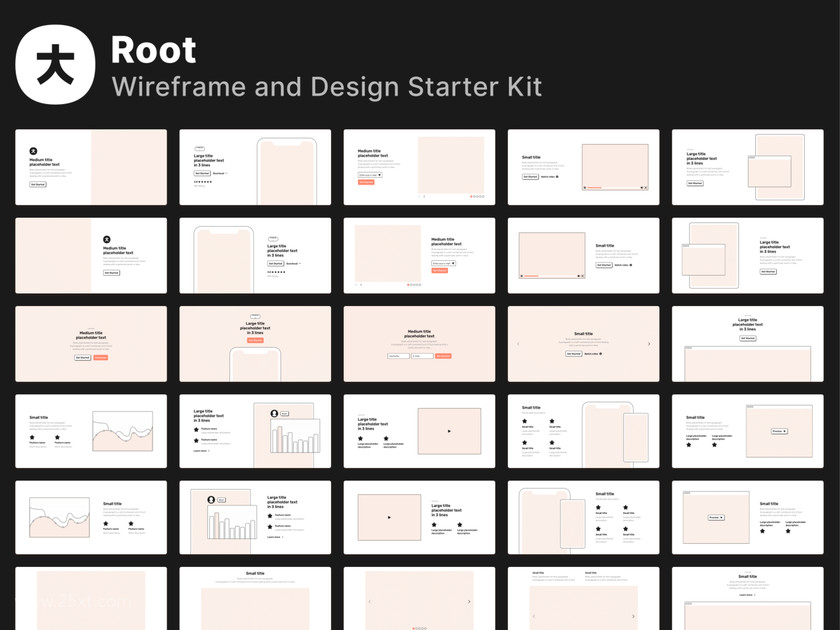Click the right arrow on the pink carousel card

pyautogui.click(x=649, y=344)
